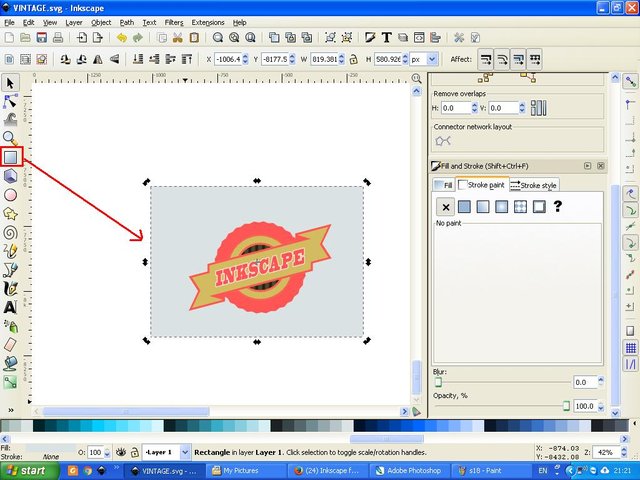Toggle Layer 1 visibility eye
The height and width of the screenshot is (480, 640).
121,452
